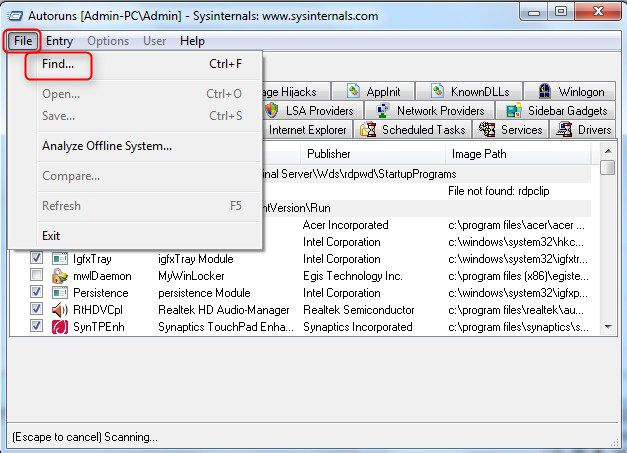This screenshot has height=453, width=627.
Task: Click the Persistence entry icon
Action: (x=60, y=293)
